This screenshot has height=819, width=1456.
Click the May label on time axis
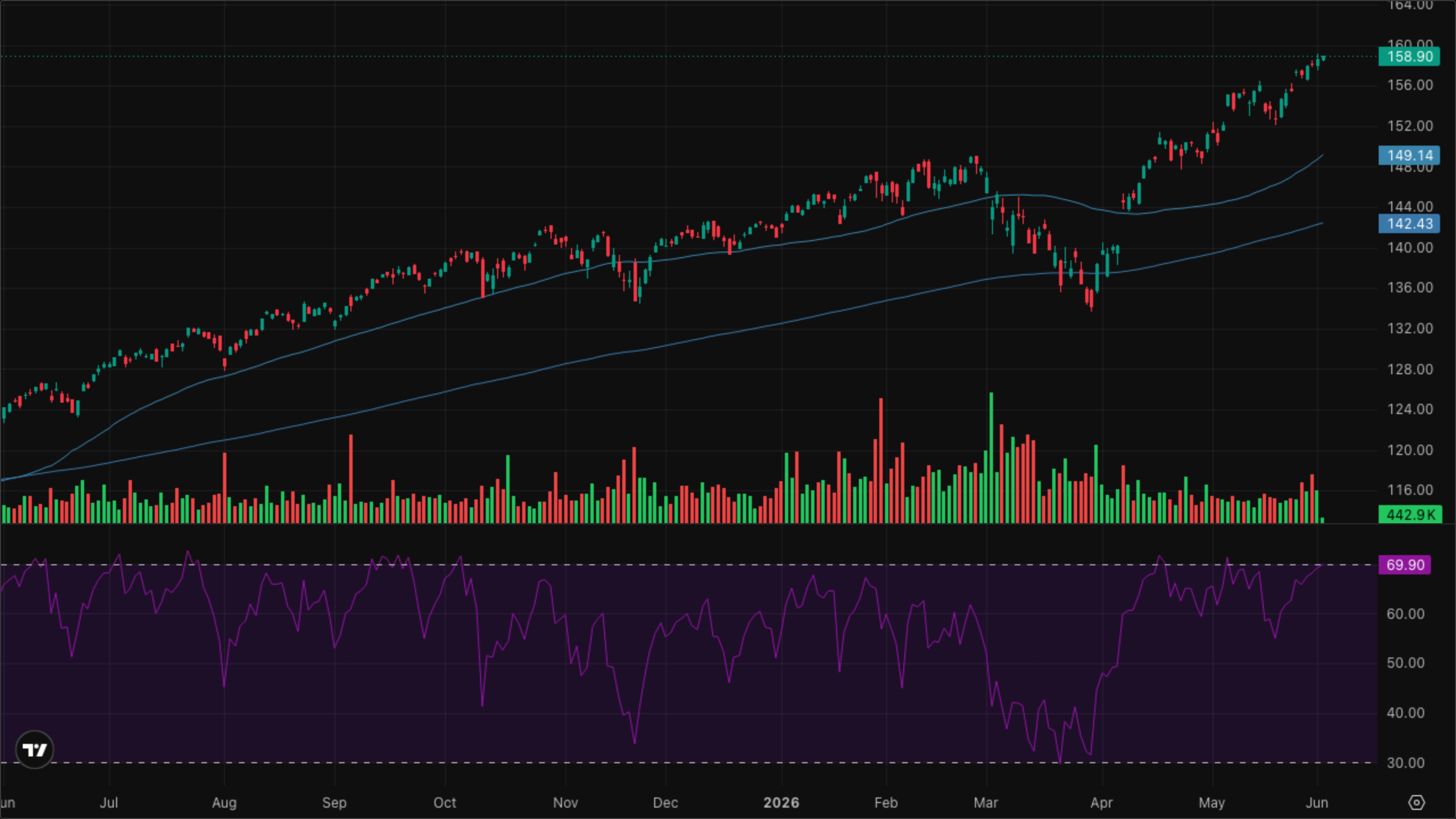pyautogui.click(x=1212, y=803)
